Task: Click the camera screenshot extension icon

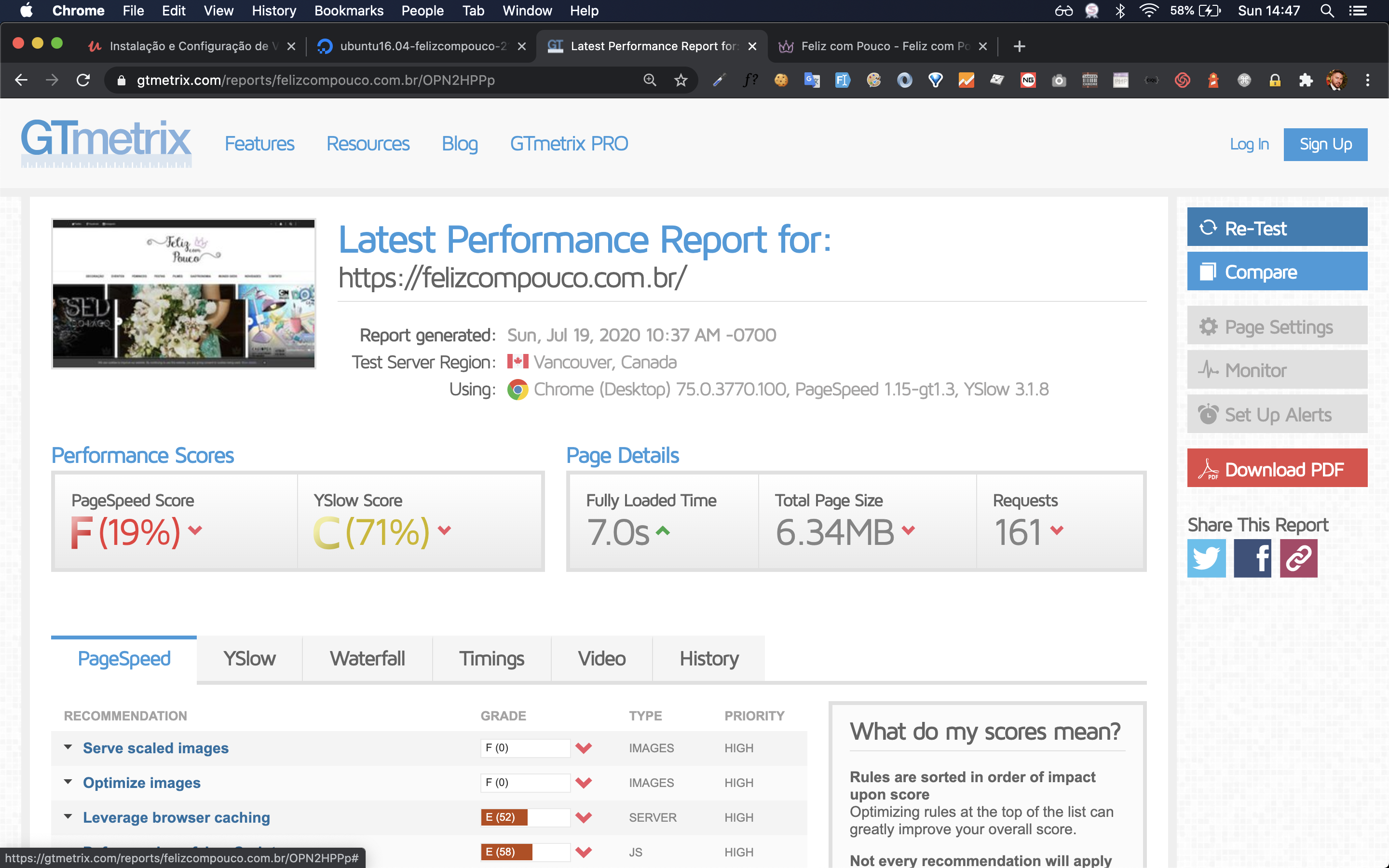Action: coord(1059,80)
